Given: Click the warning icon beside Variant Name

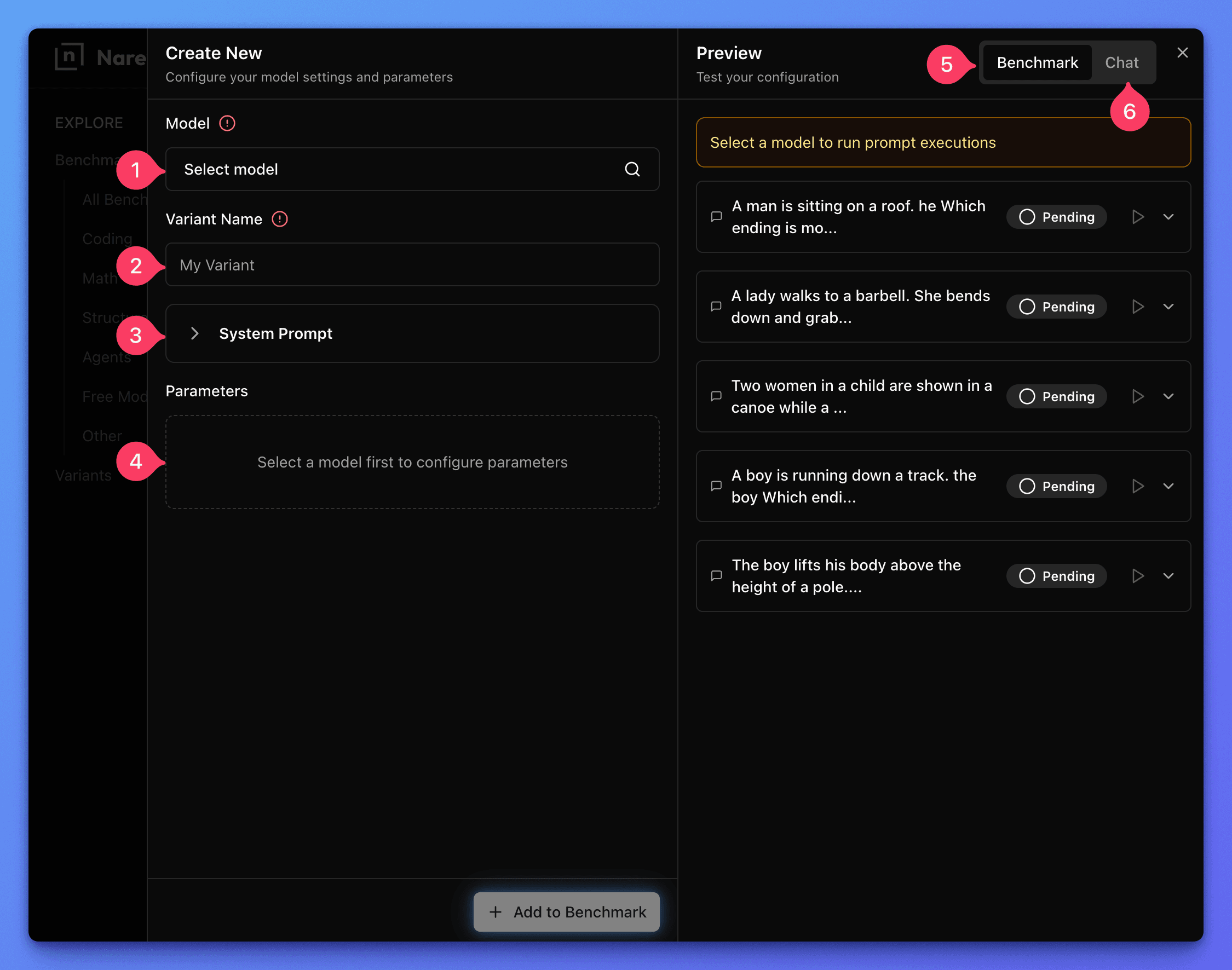Looking at the screenshot, I should pyautogui.click(x=279, y=218).
